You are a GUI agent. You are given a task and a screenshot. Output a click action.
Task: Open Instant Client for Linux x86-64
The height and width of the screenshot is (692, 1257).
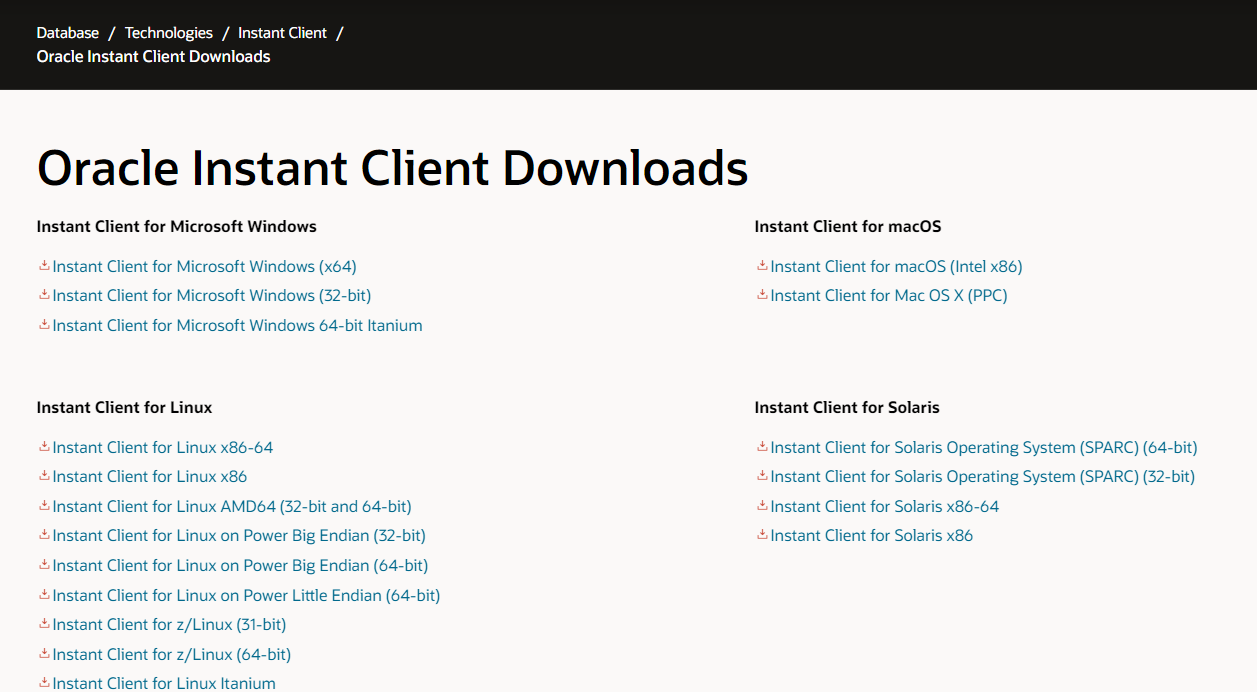pyautogui.click(x=163, y=447)
